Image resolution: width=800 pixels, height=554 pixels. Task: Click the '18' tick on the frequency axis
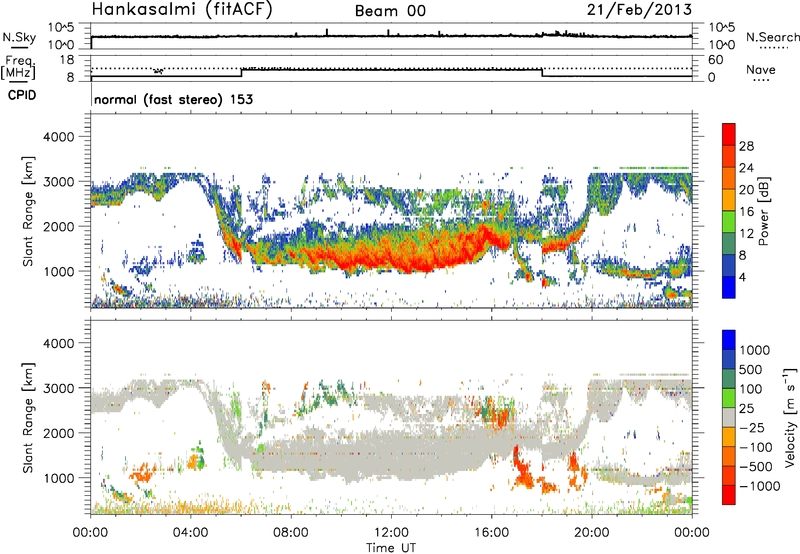click(x=67, y=60)
